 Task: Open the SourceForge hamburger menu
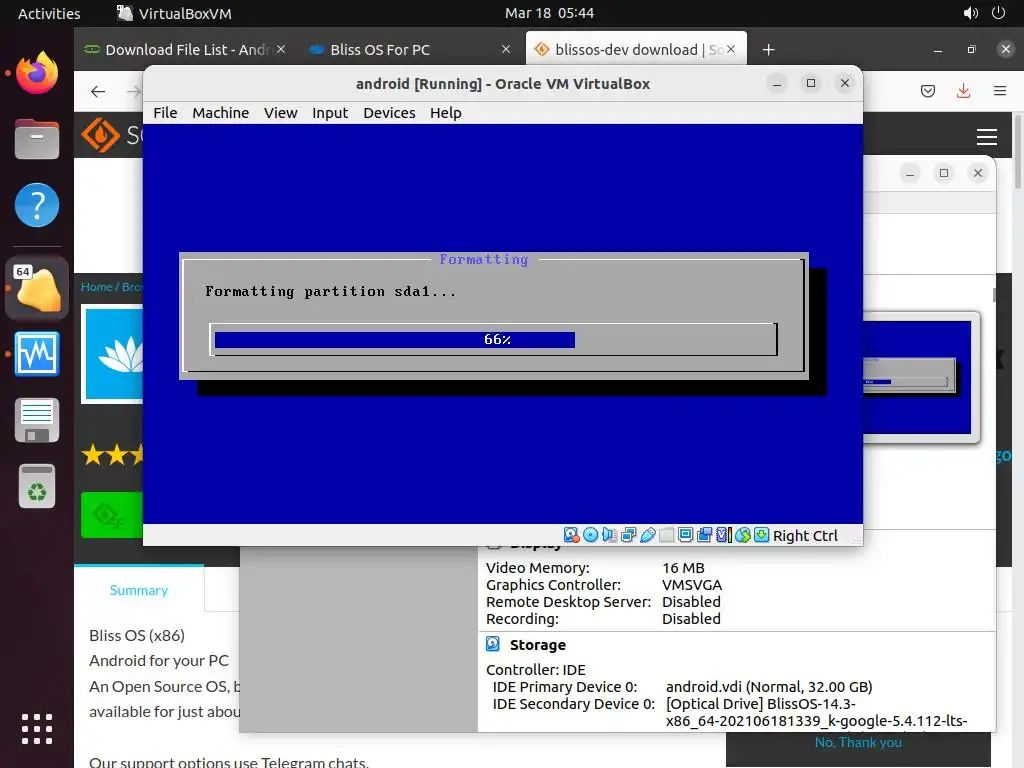click(987, 136)
